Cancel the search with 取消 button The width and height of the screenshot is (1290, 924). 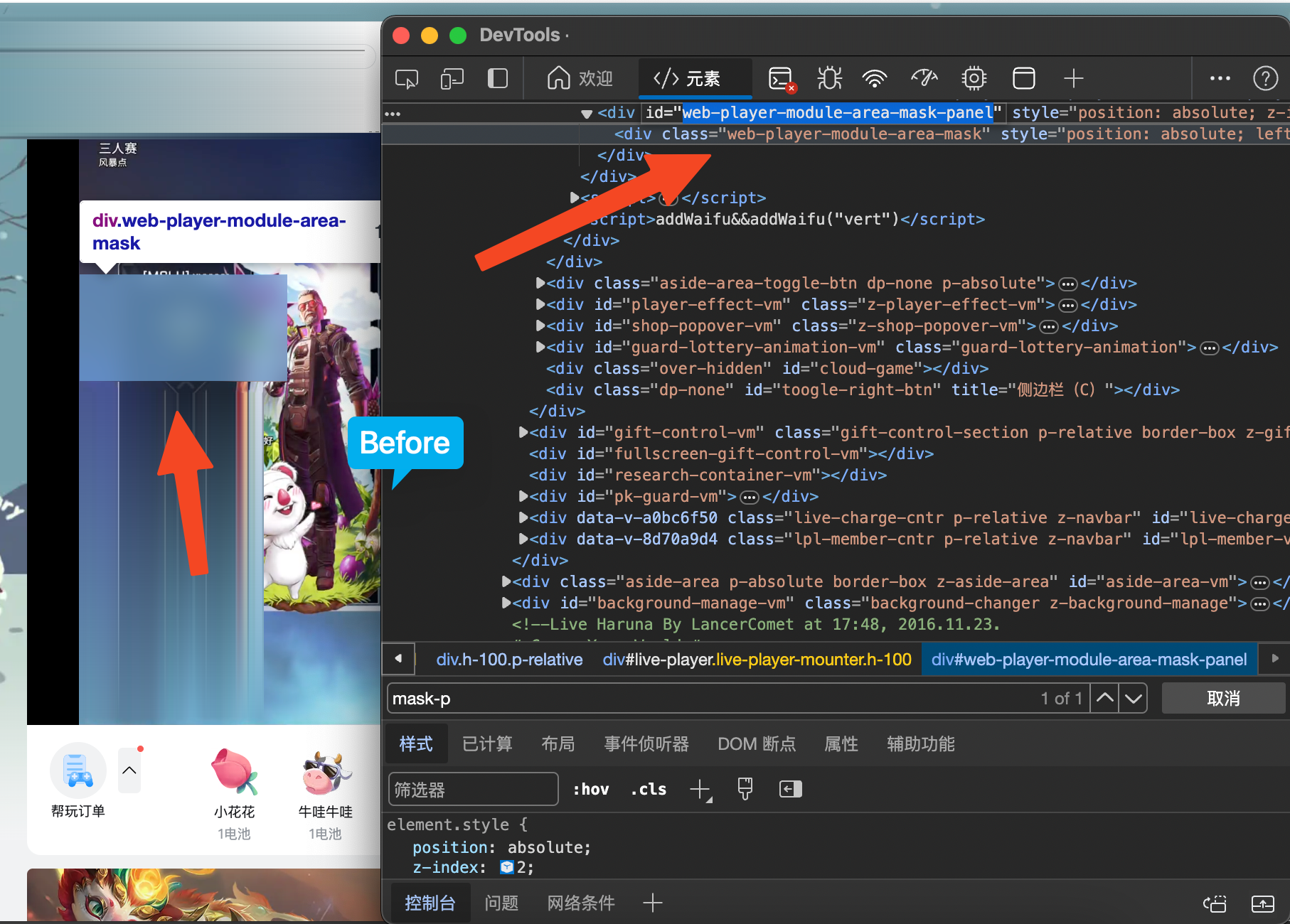[1224, 699]
